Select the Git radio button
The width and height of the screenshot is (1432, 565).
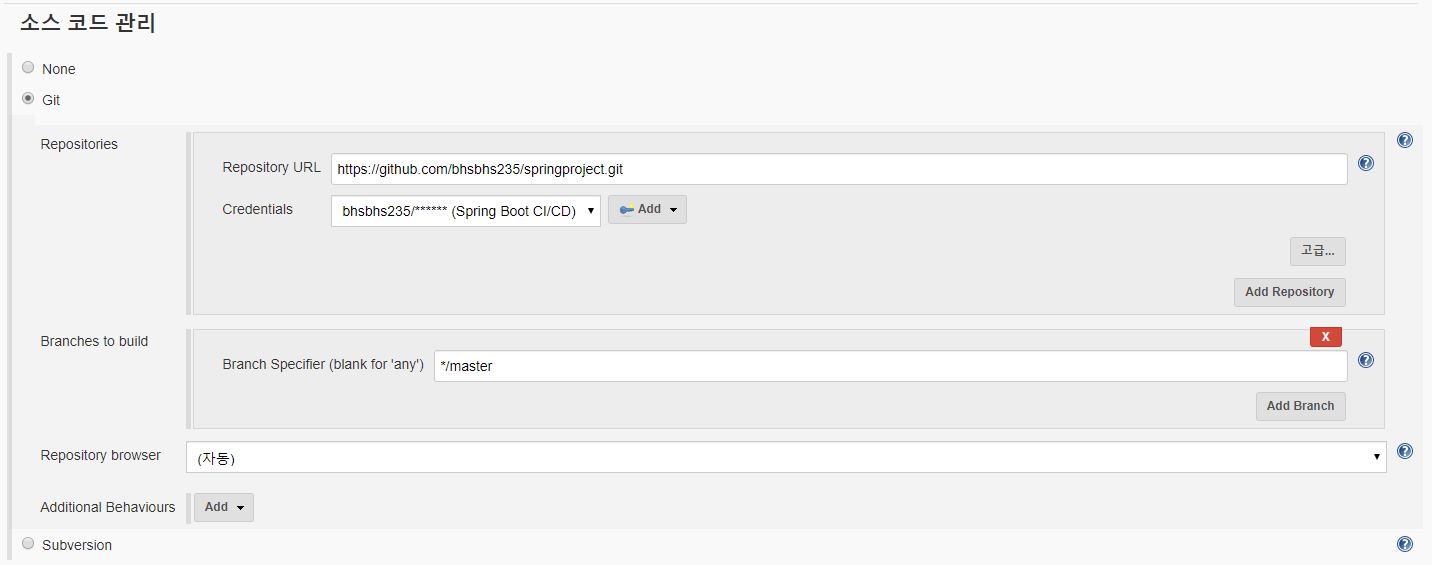point(28,99)
